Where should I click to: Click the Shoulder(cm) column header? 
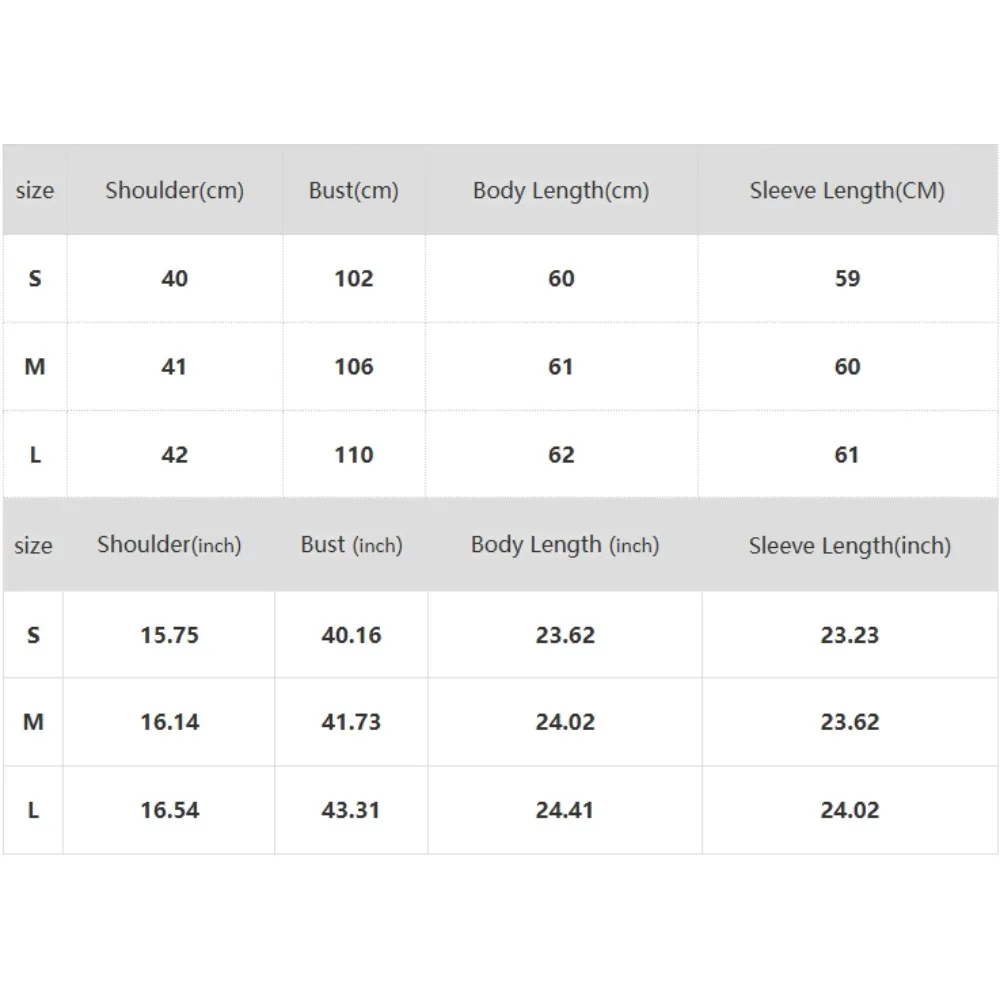[x=174, y=190]
